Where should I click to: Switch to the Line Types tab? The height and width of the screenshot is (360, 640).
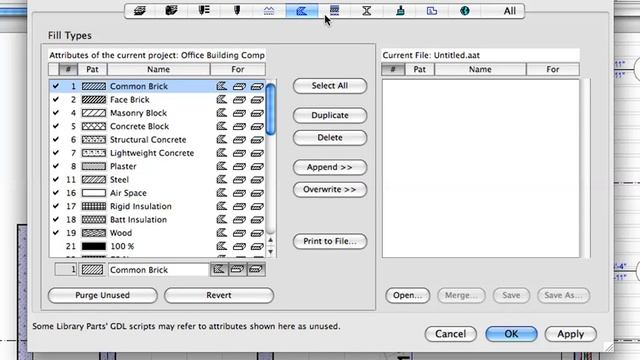[x=269, y=11]
